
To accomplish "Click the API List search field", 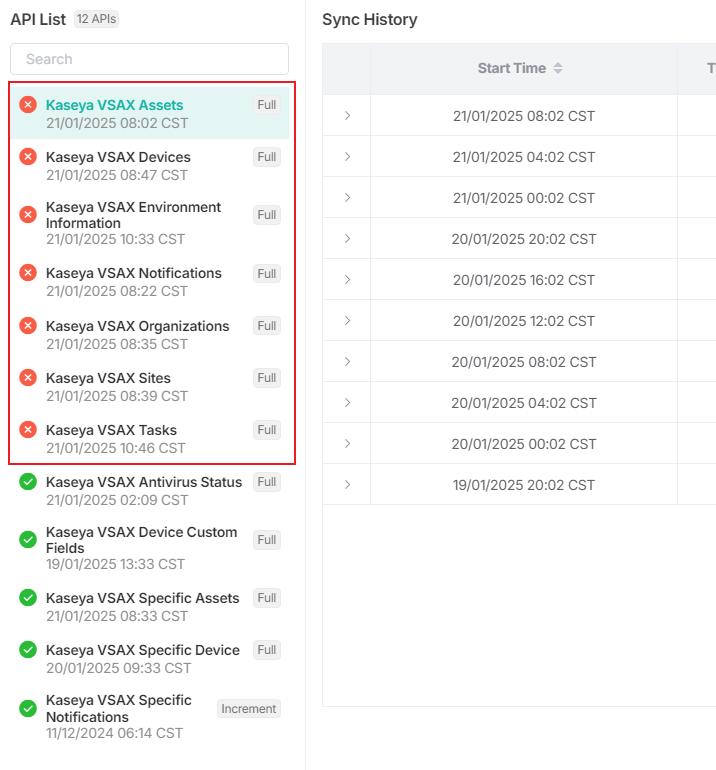I will point(149,59).
